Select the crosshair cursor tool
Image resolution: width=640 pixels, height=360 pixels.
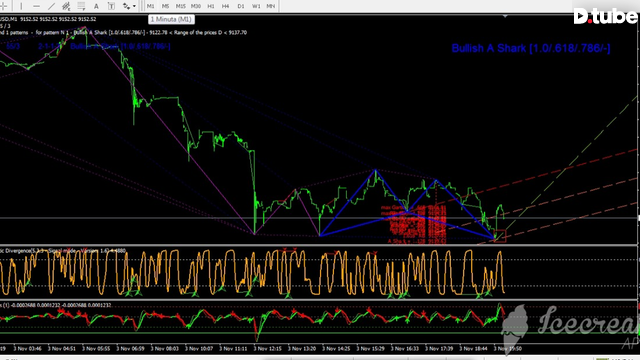pos(3,6)
